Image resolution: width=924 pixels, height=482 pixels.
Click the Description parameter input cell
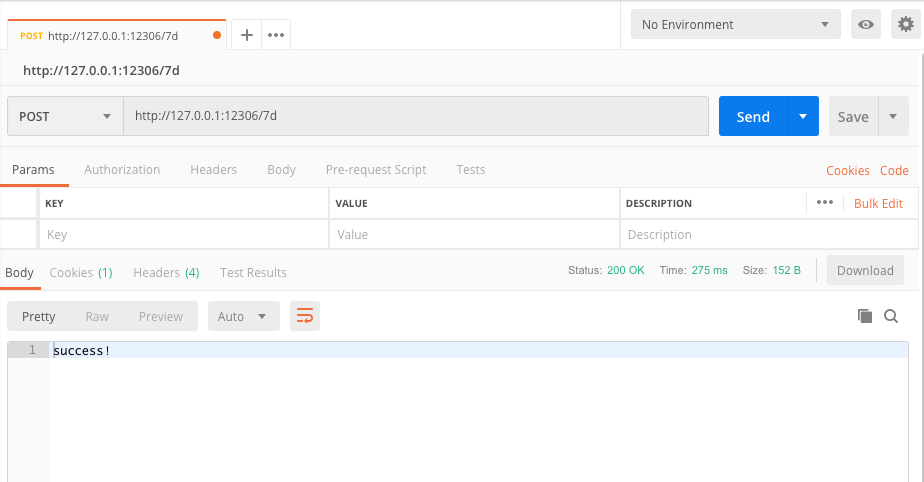(769, 235)
